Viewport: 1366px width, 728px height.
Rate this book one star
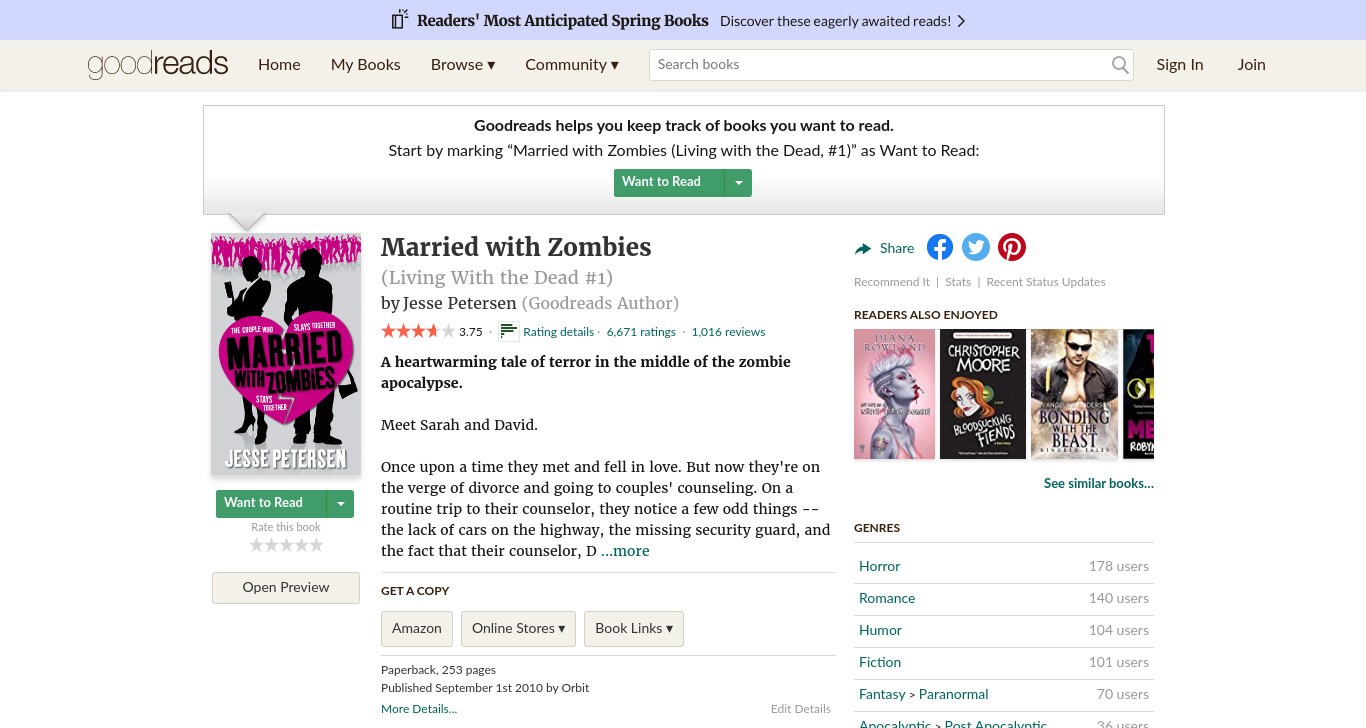pyautogui.click(x=256, y=545)
